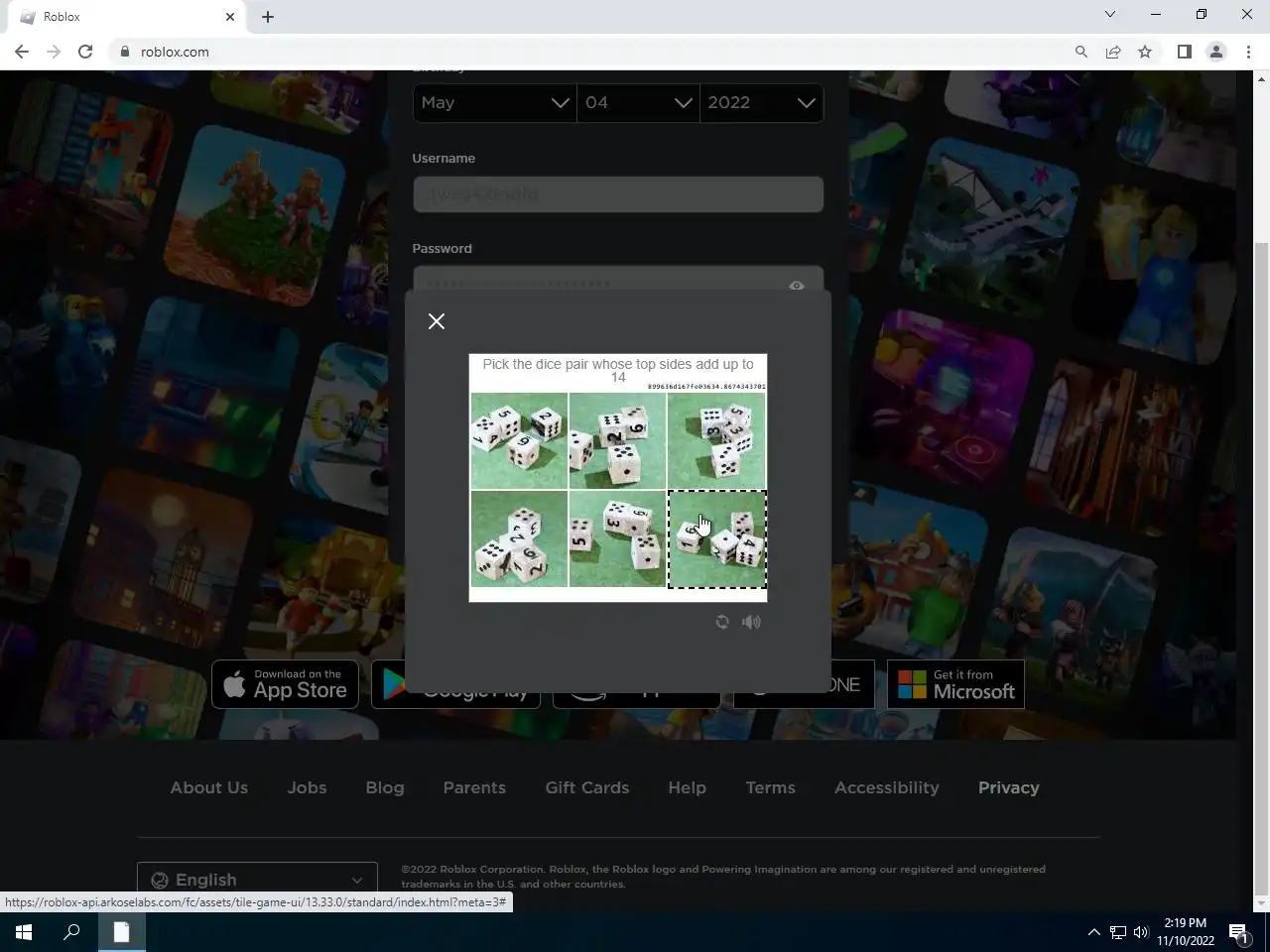This screenshot has width=1270, height=952.
Task: Open the Terms footer link
Action: [x=771, y=787]
